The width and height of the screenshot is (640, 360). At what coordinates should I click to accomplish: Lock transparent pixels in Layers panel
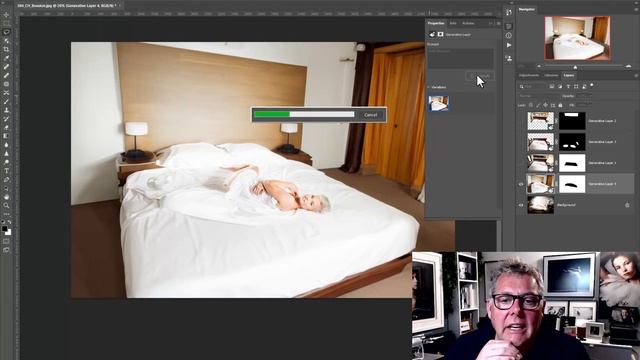point(531,105)
